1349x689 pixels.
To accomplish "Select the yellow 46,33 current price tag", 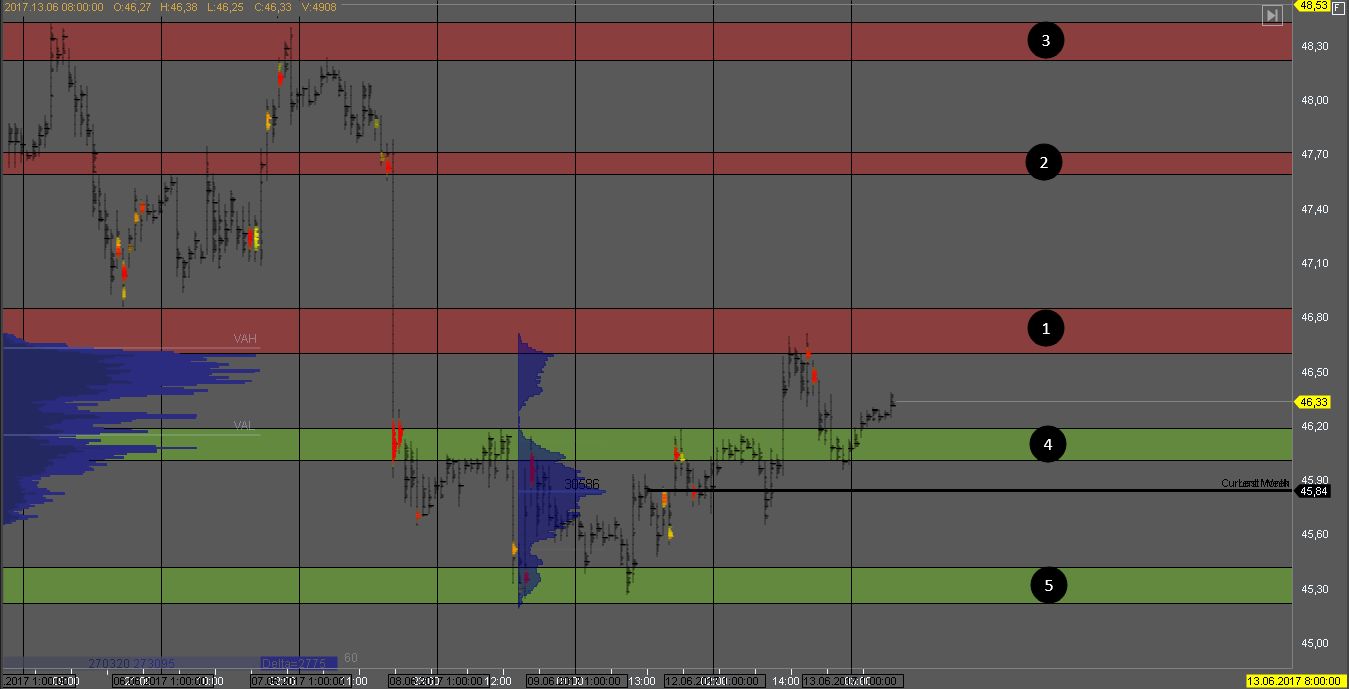I will (1313, 402).
